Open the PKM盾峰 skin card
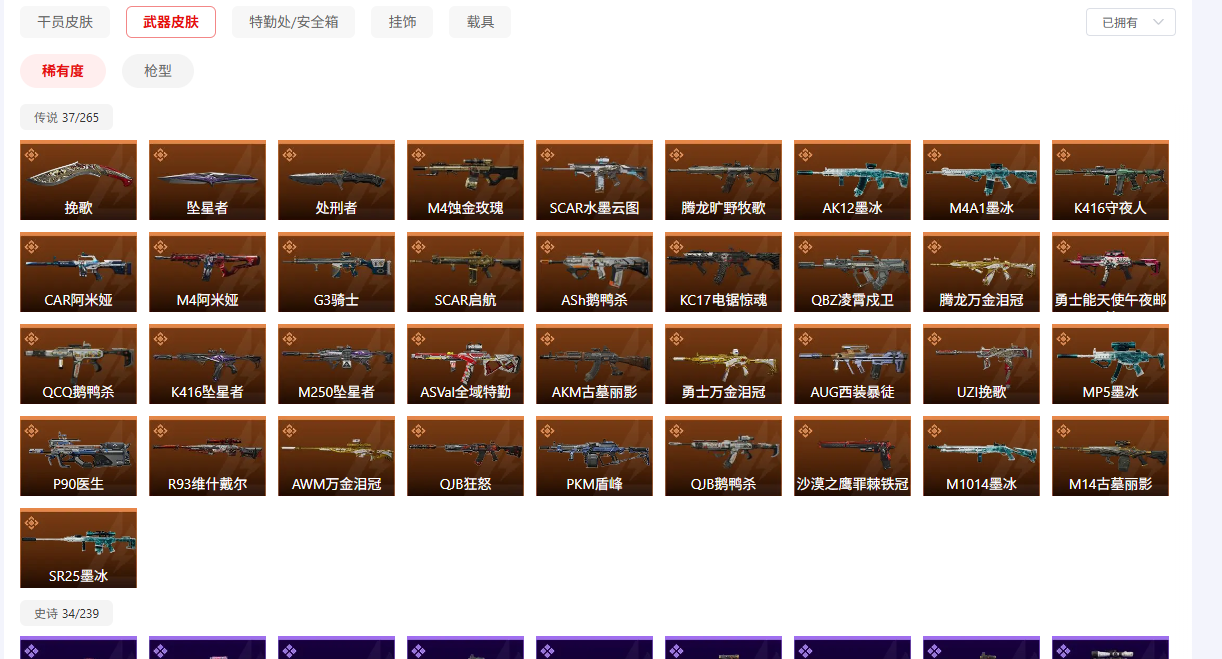The width and height of the screenshot is (1222, 659). (x=594, y=456)
